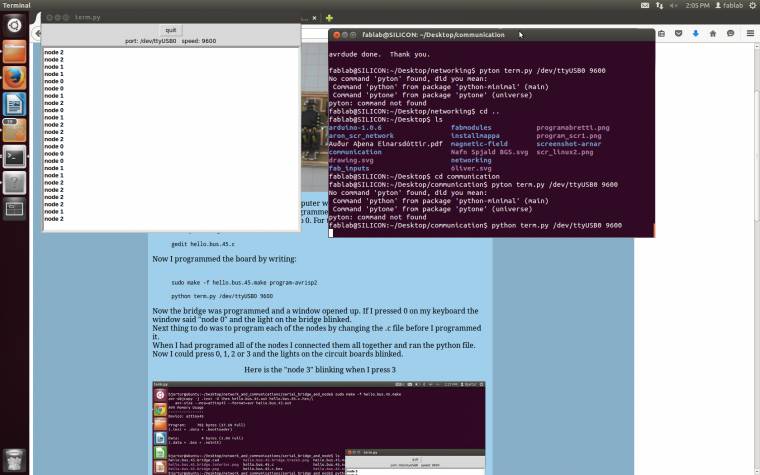Click 'magnetic-field' in terminal listing
This screenshot has width=760, height=475.
pos(479,144)
